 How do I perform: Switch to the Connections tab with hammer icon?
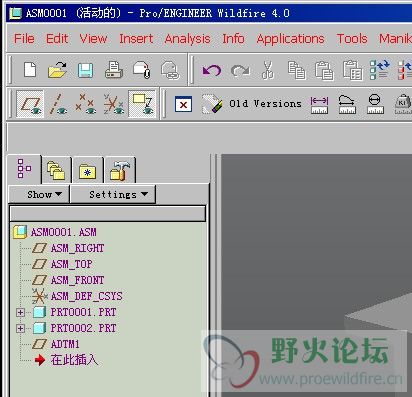(x=120, y=170)
